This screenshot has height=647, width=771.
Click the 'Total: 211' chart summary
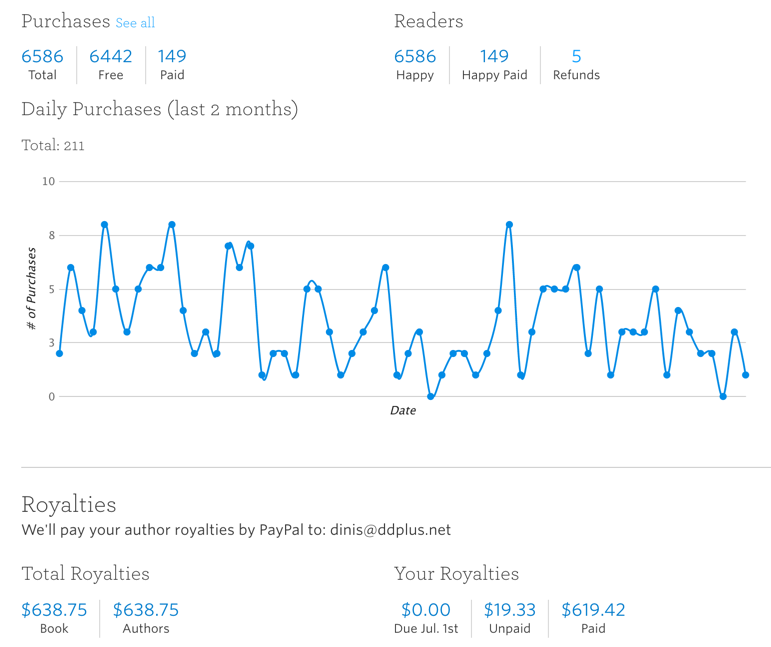coord(53,146)
